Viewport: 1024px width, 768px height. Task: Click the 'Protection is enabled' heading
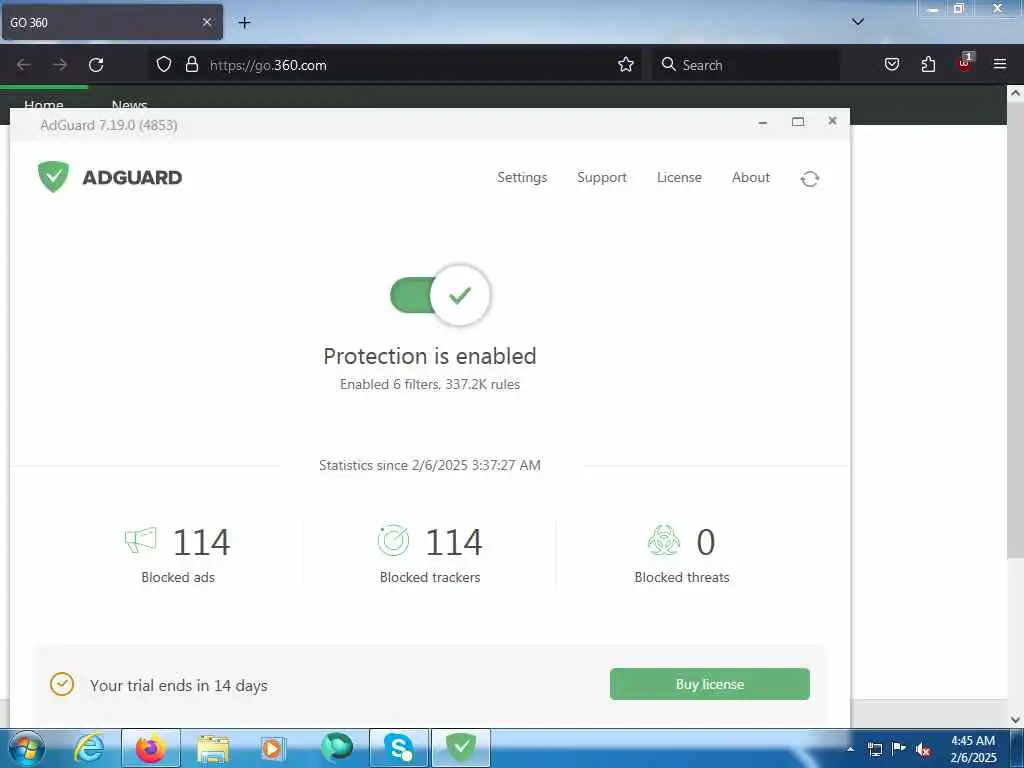[x=430, y=356]
